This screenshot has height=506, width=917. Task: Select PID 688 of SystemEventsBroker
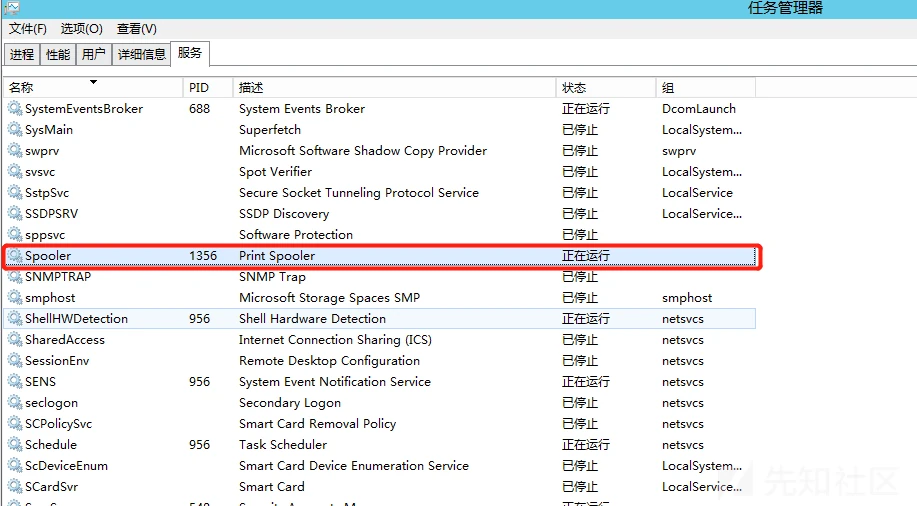point(199,108)
